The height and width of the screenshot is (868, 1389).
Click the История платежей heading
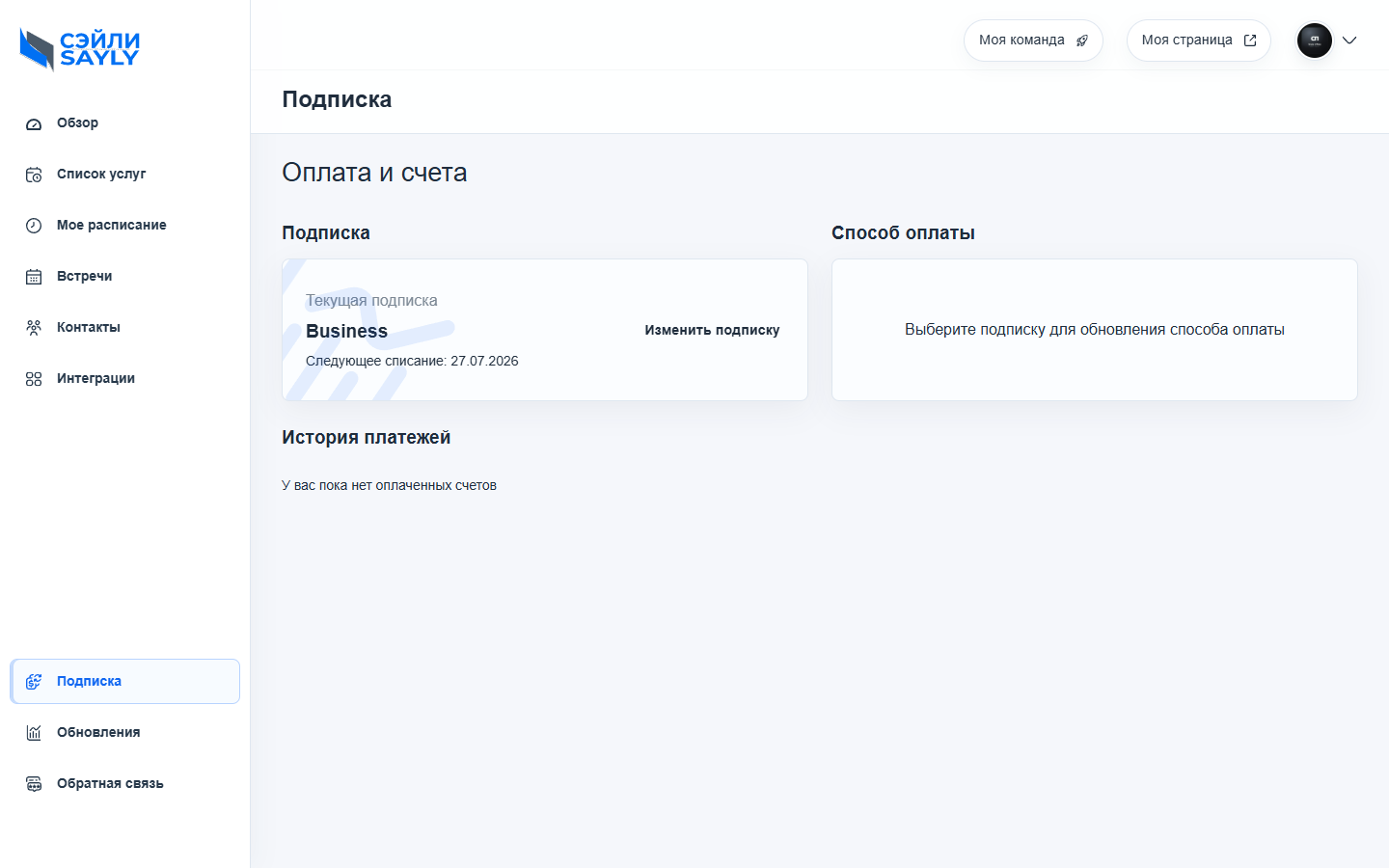tap(367, 437)
